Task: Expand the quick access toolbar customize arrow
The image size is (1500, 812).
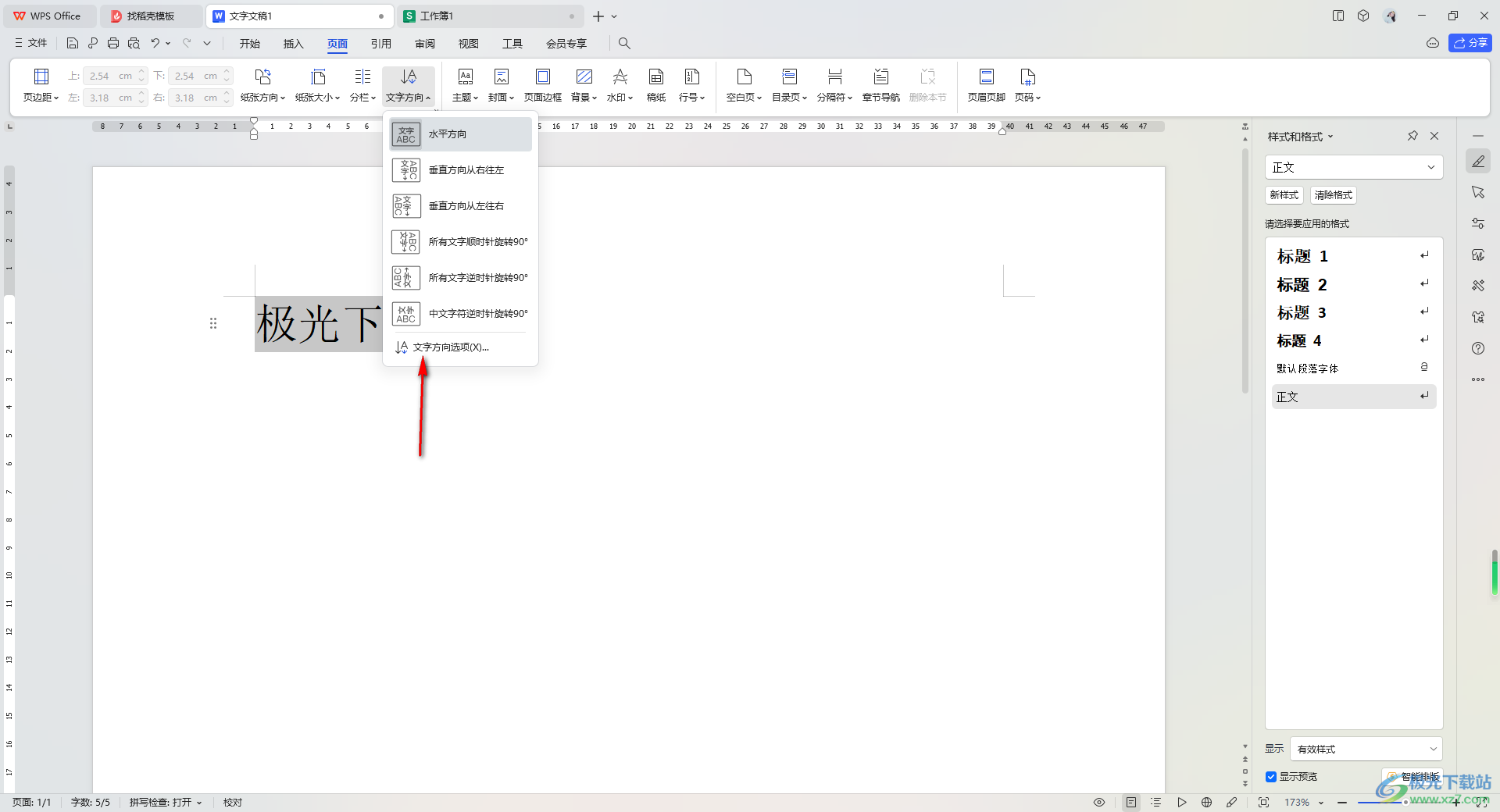Action: (207, 43)
